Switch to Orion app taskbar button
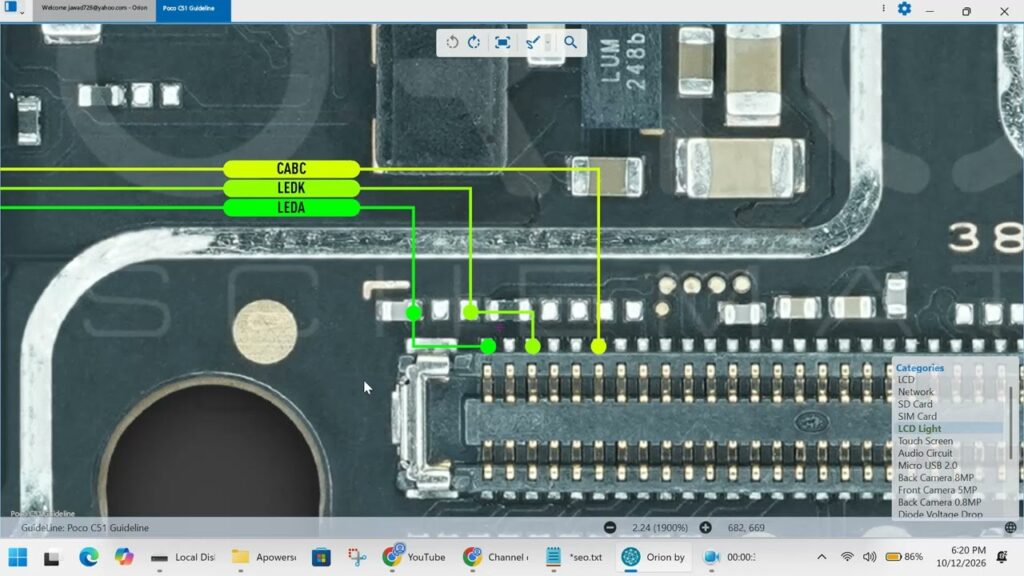 653,557
